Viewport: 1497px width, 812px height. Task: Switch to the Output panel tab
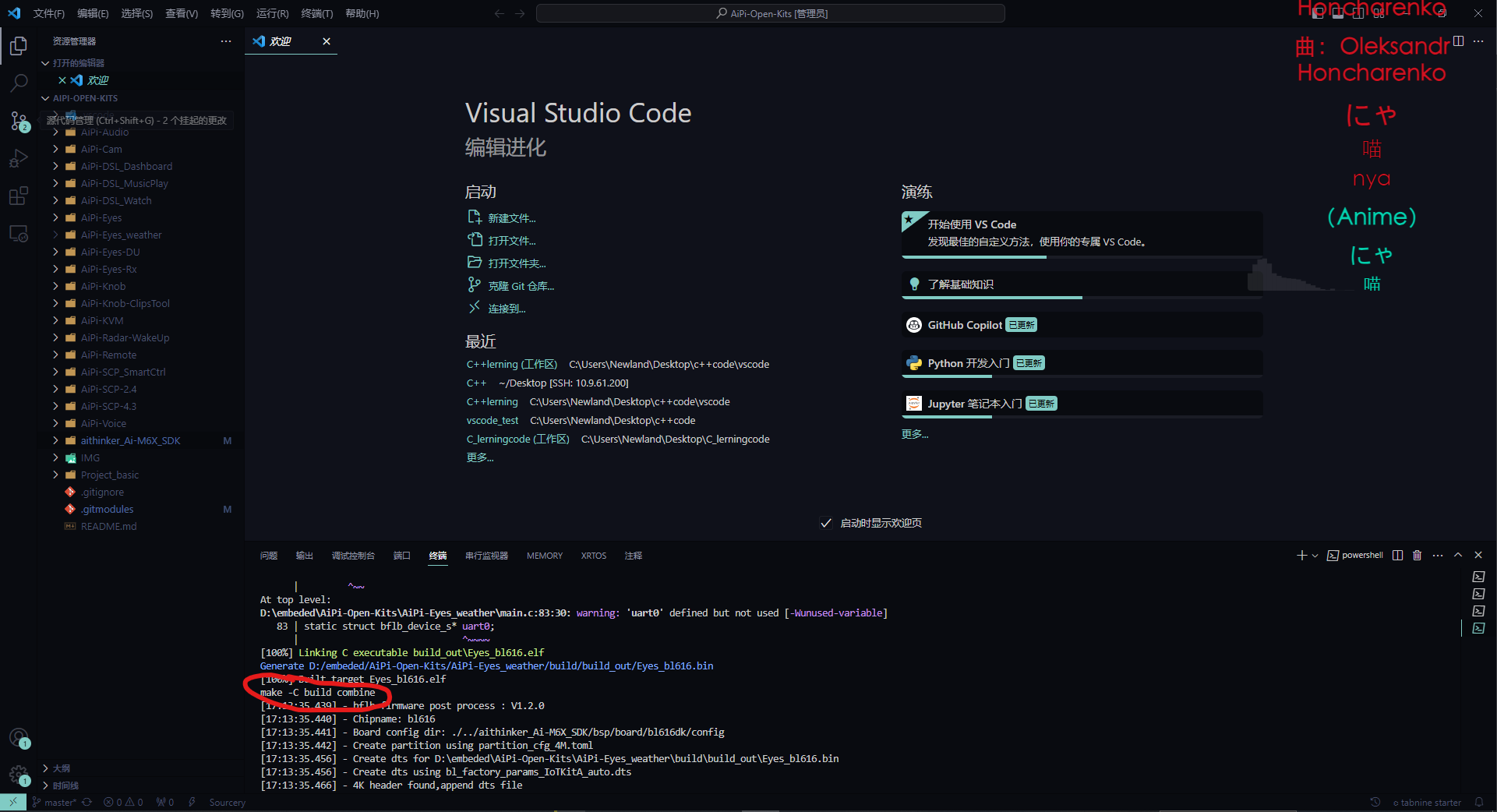[x=305, y=556]
